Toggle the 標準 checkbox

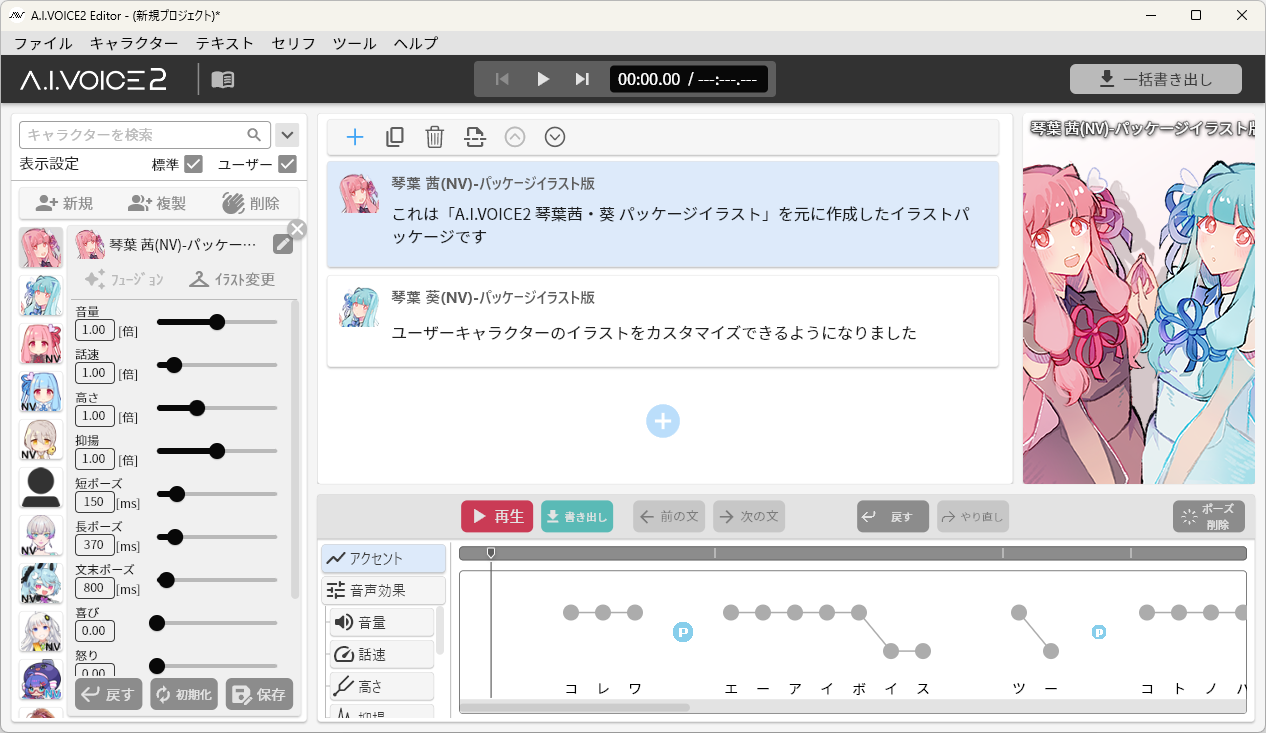(x=194, y=164)
